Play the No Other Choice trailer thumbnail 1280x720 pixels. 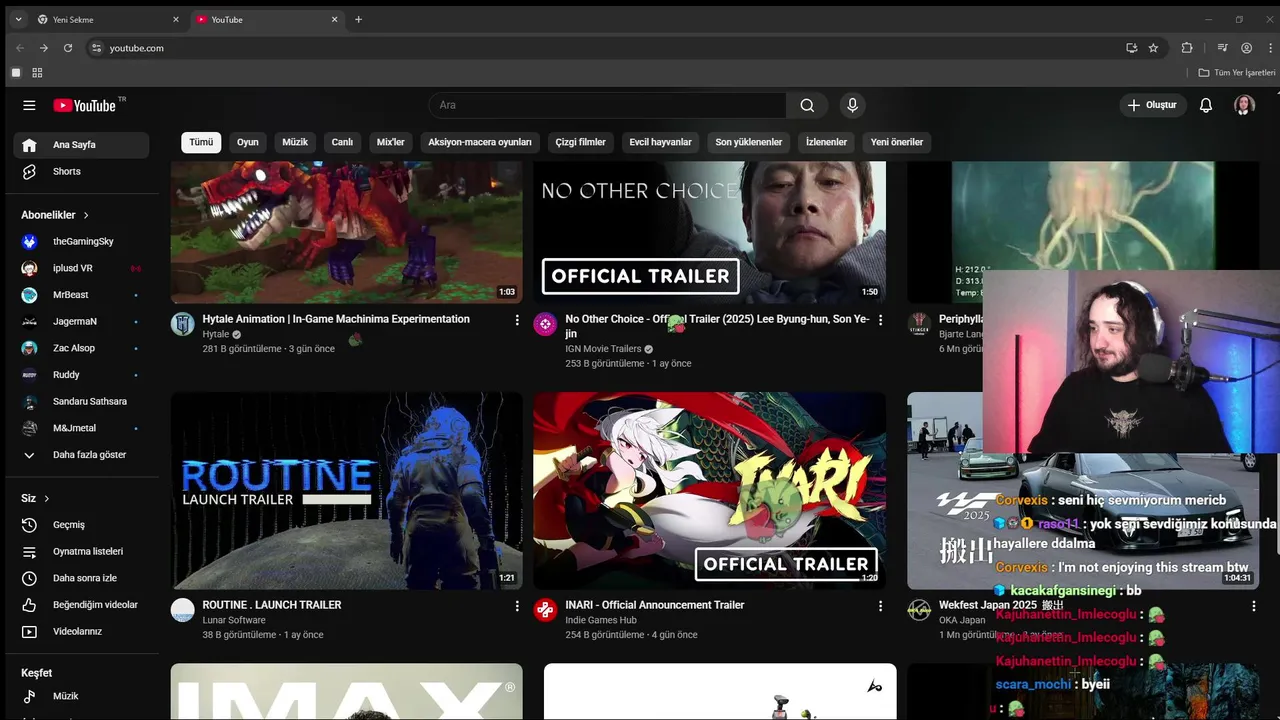point(709,232)
